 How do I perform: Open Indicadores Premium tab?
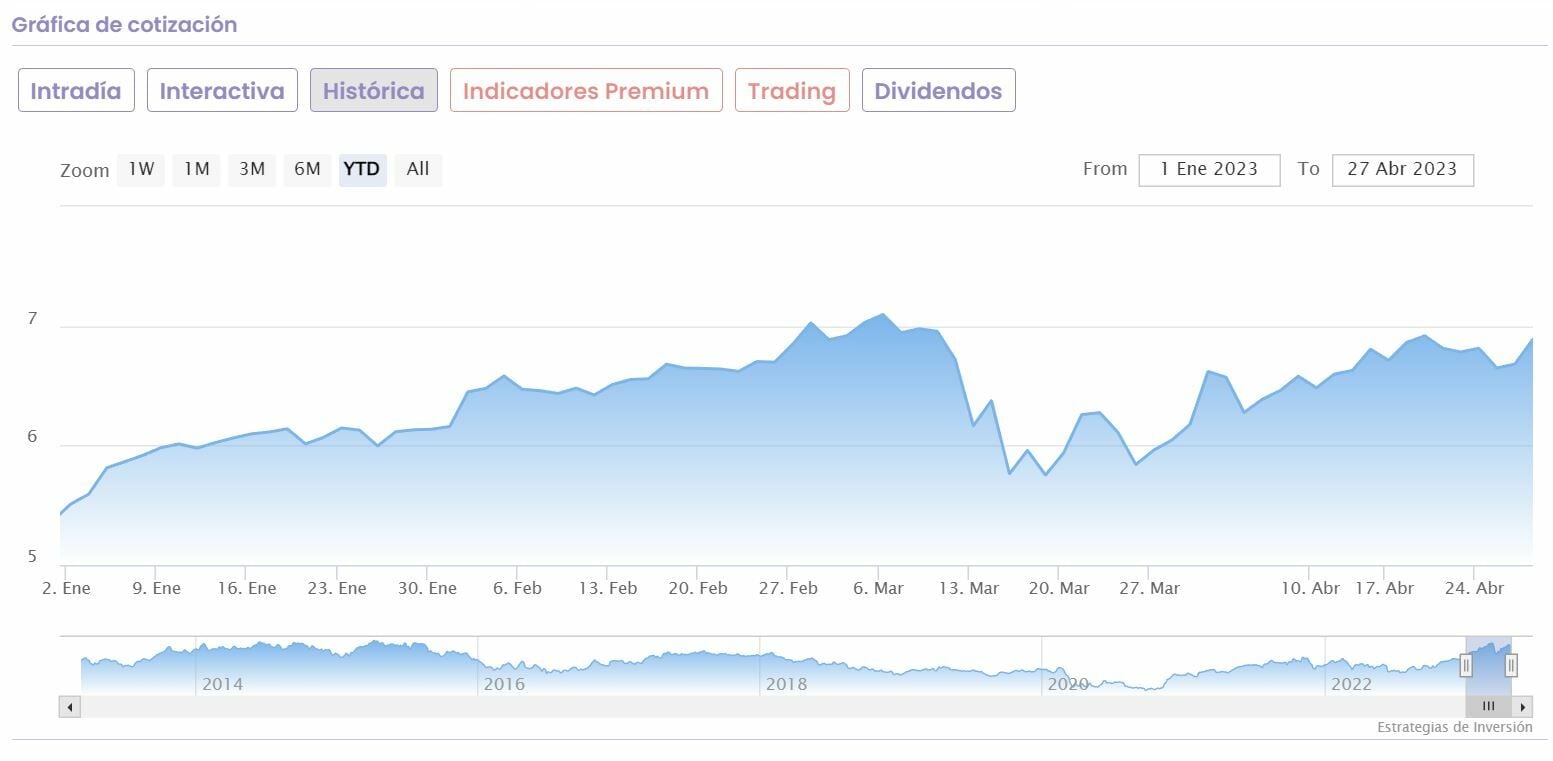tap(586, 90)
